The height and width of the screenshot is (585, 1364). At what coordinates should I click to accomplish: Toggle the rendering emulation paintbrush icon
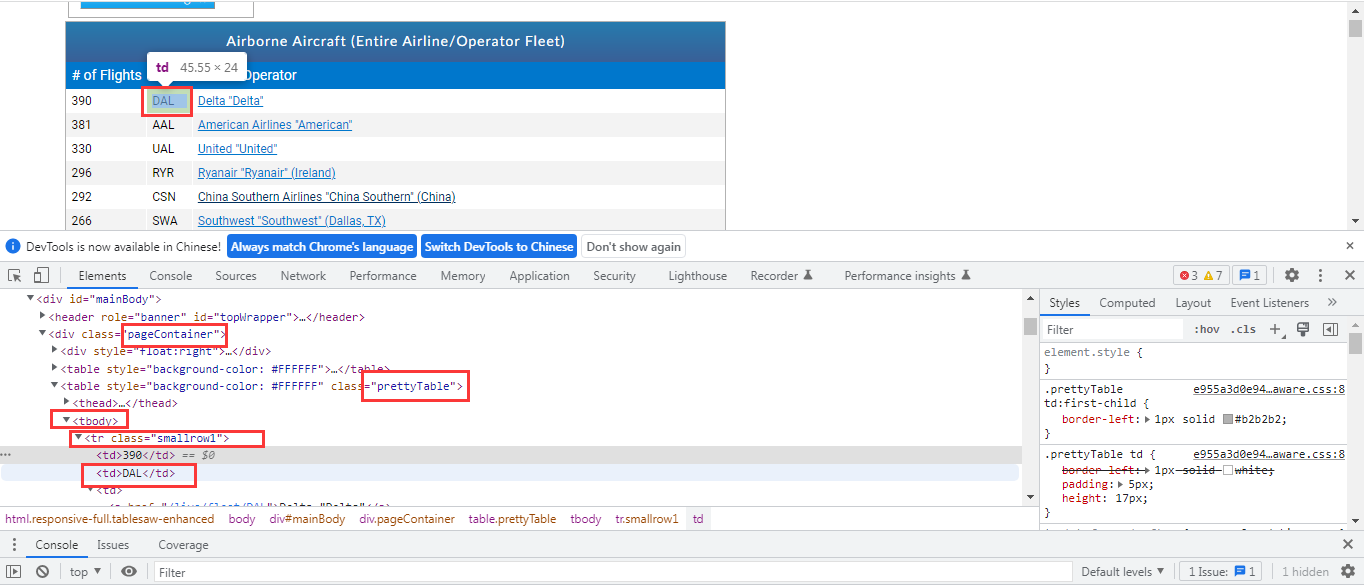(x=1302, y=329)
